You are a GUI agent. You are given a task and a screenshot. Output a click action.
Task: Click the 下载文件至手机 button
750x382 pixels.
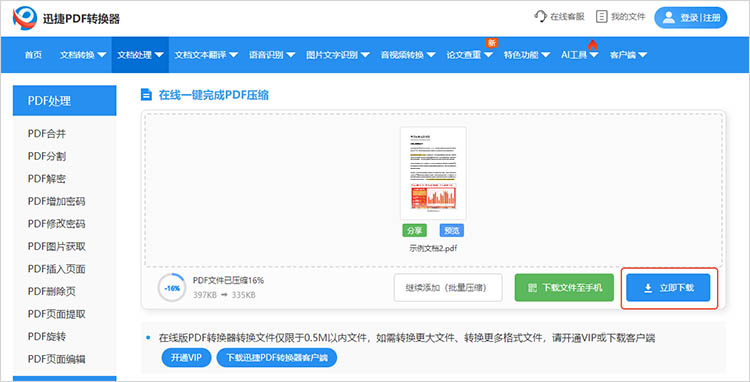(x=564, y=288)
